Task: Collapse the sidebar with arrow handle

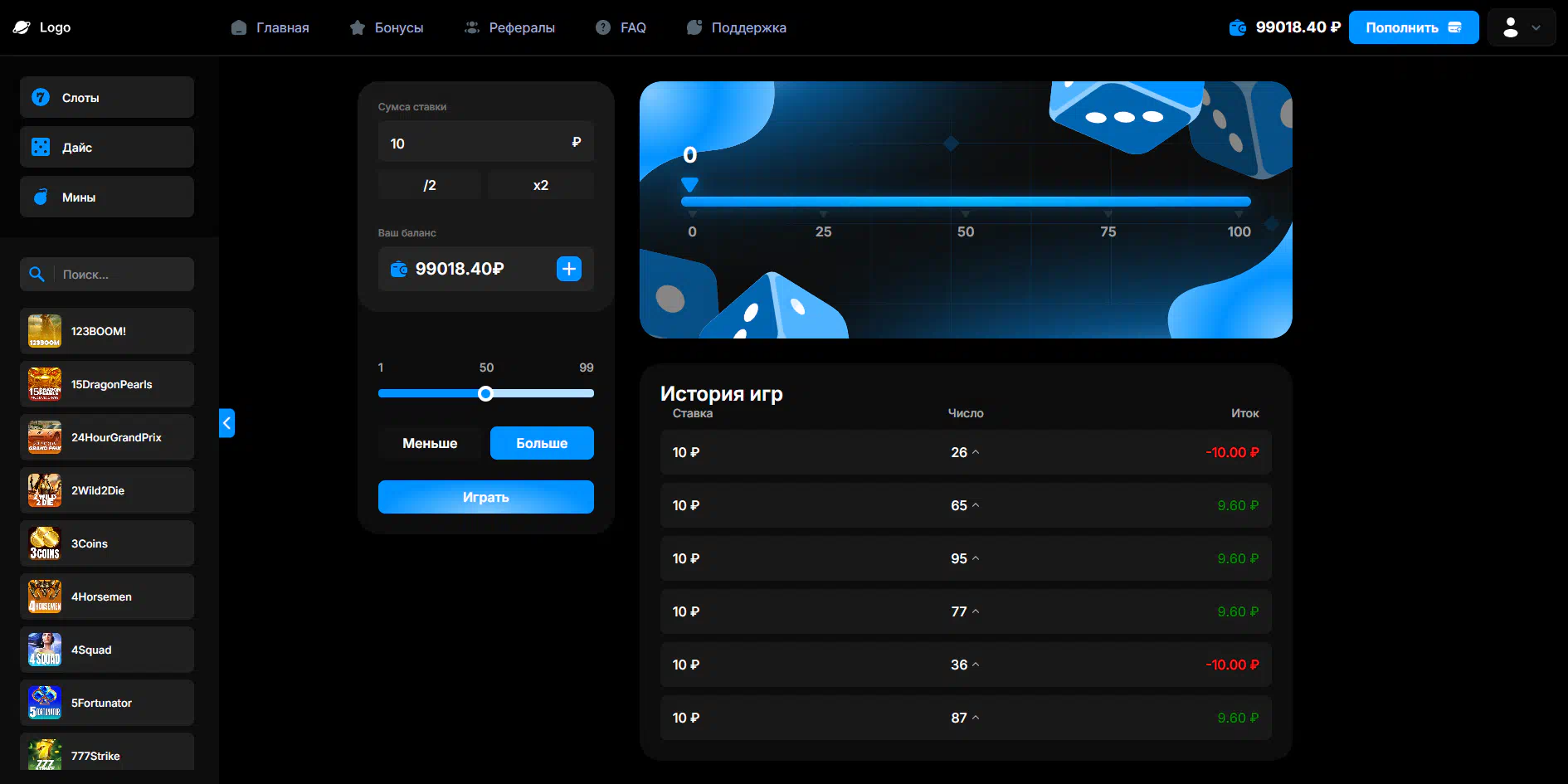Action: [226, 423]
